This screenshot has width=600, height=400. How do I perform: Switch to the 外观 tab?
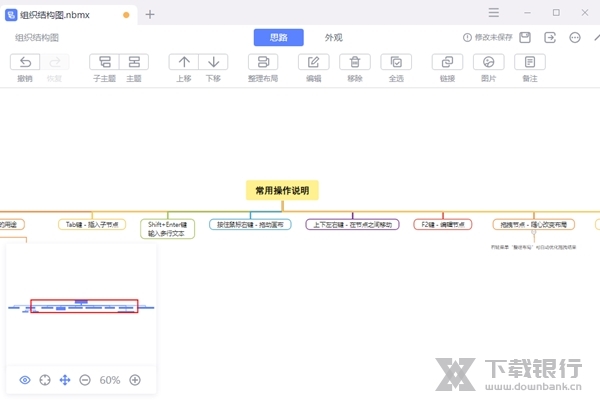tap(334, 38)
